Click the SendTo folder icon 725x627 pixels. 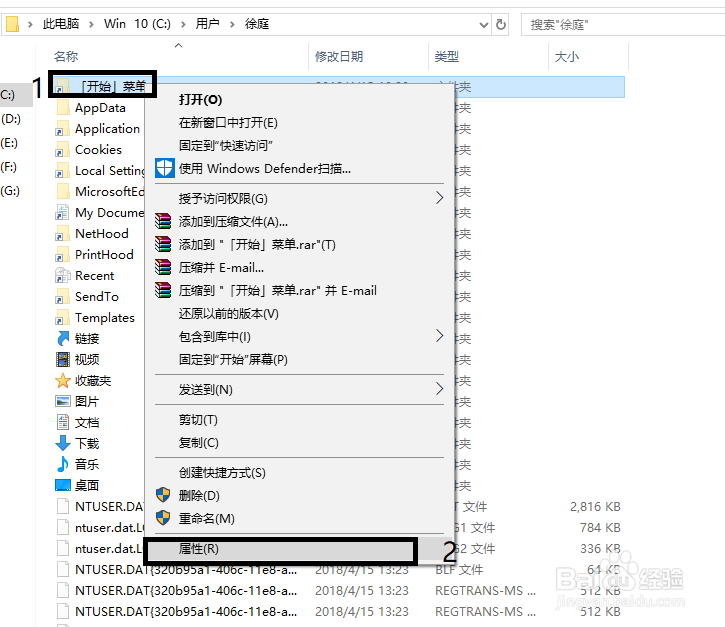[62, 296]
